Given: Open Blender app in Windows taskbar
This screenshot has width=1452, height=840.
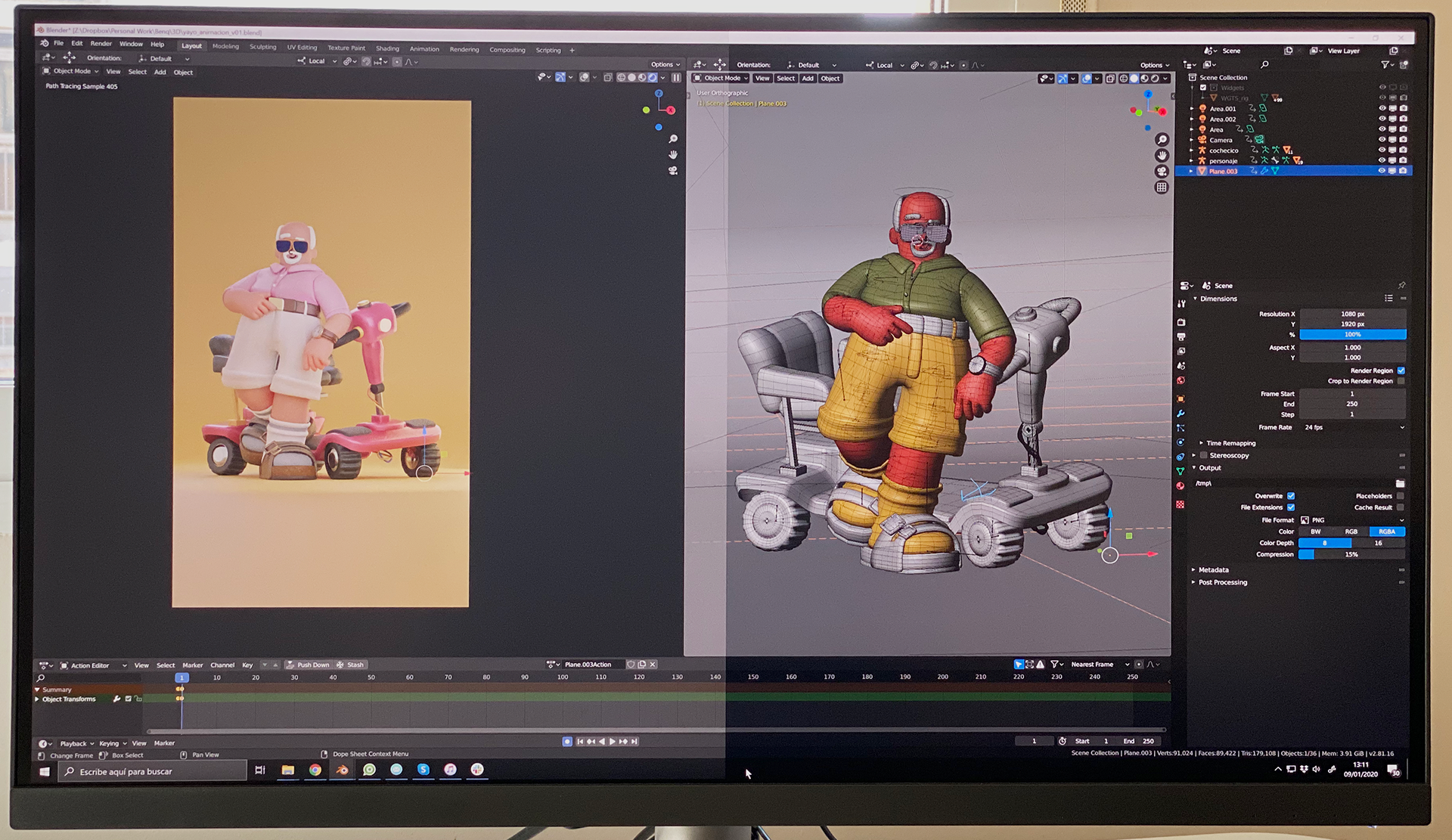Looking at the screenshot, I should coord(342,770).
